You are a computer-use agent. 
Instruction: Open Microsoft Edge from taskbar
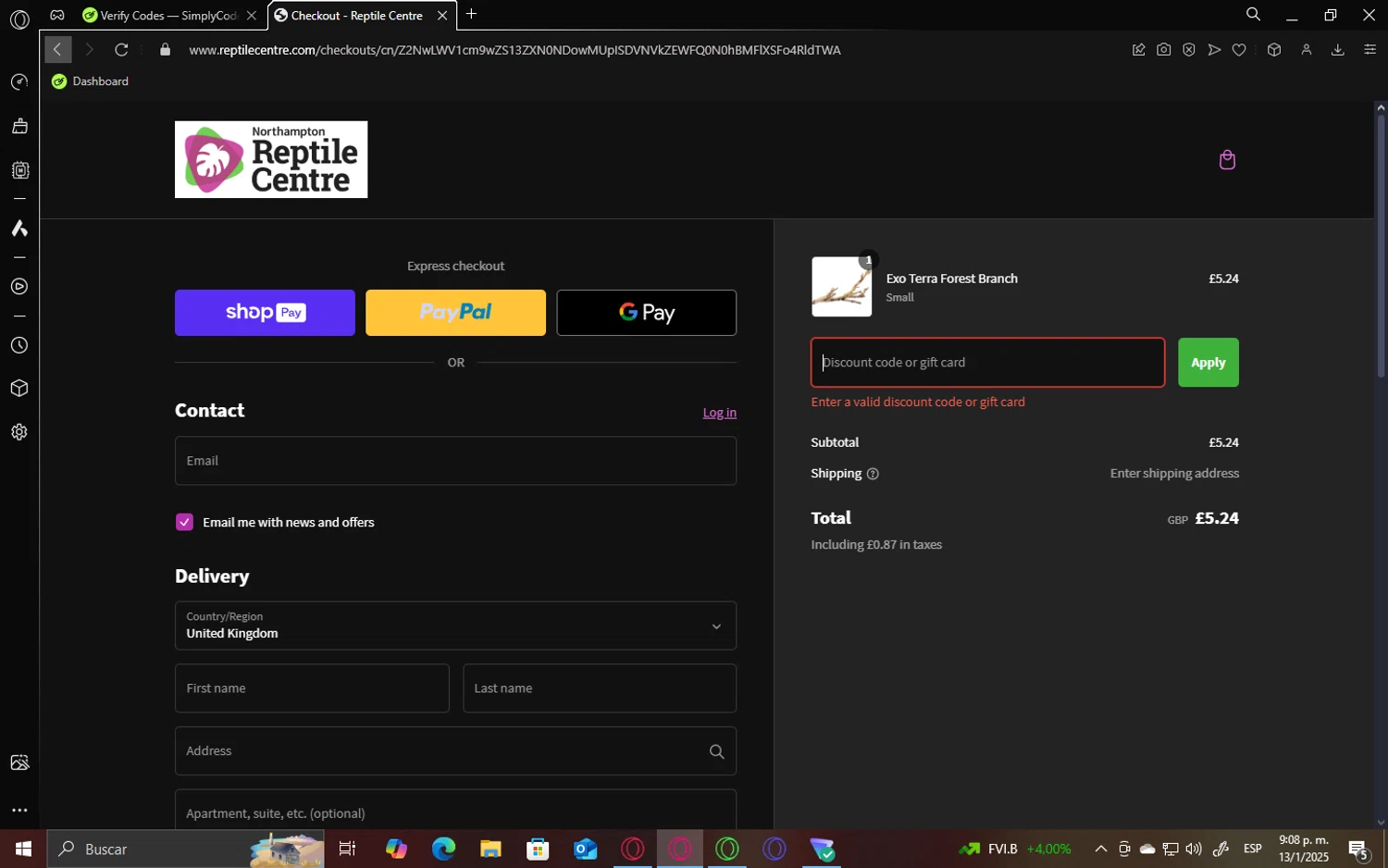point(443,849)
